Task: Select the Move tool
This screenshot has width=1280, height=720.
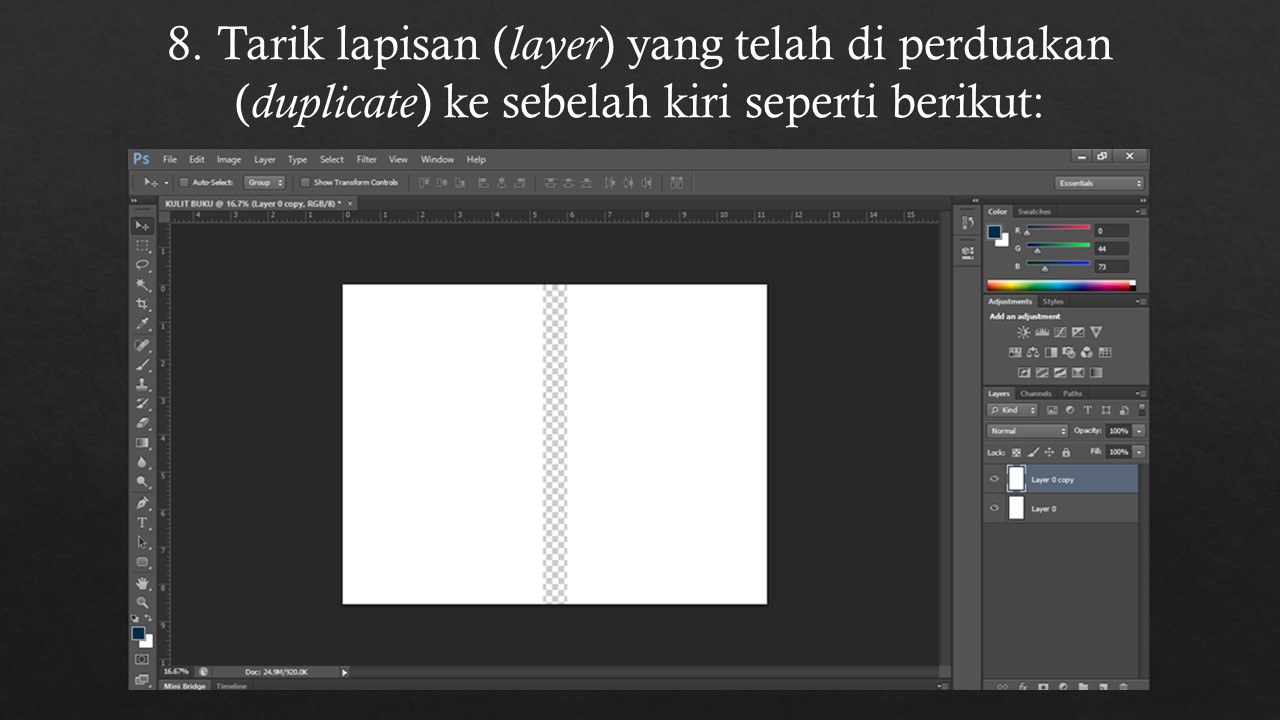Action: pyautogui.click(x=143, y=226)
